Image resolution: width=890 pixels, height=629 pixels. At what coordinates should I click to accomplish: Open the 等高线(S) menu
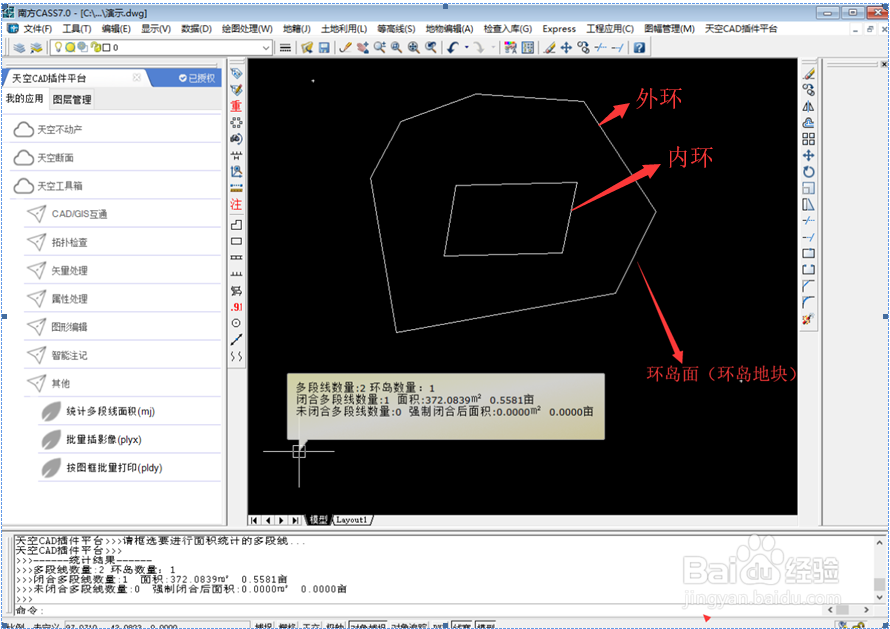click(396, 29)
